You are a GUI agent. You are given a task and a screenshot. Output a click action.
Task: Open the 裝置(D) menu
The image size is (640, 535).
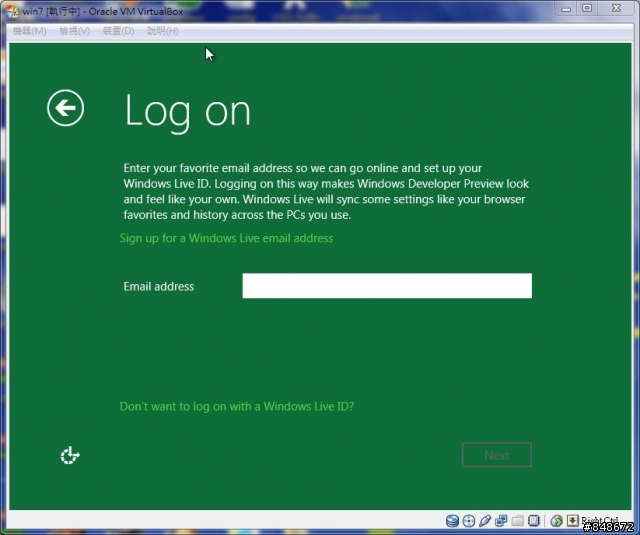[118, 31]
